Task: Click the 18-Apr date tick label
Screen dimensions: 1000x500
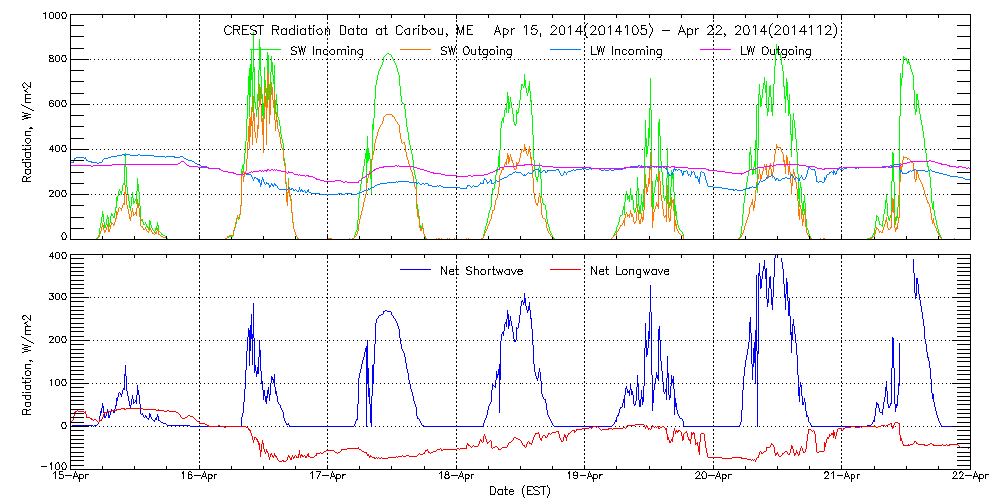Action: pos(456,477)
